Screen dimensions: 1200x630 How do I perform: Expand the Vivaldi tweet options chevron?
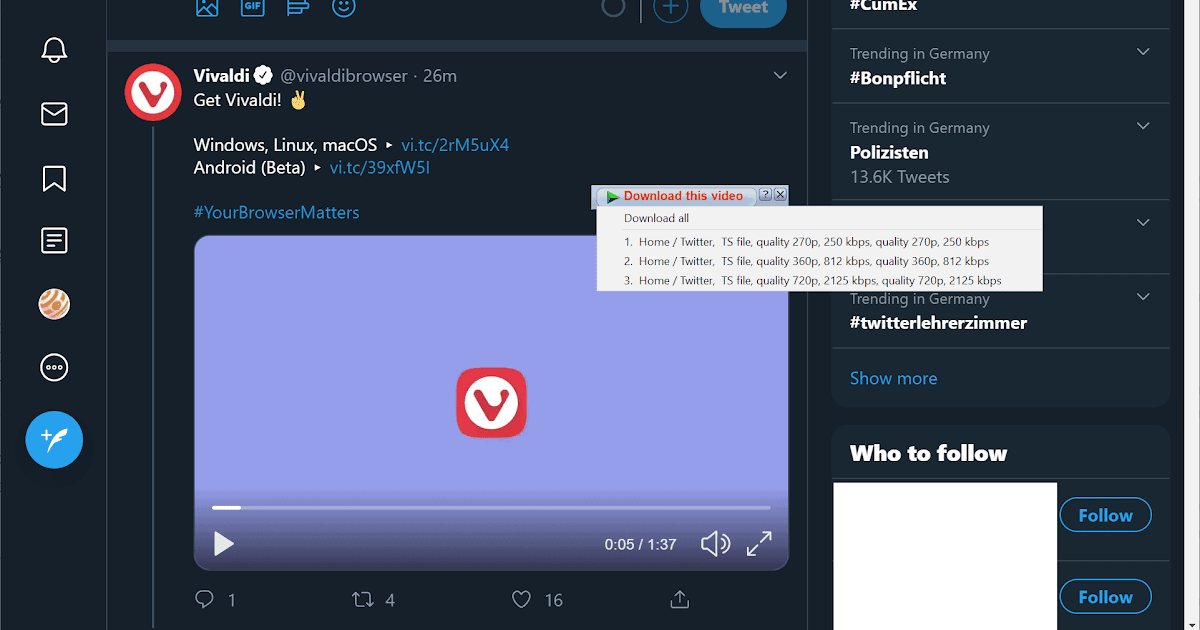pyautogui.click(x=781, y=75)
